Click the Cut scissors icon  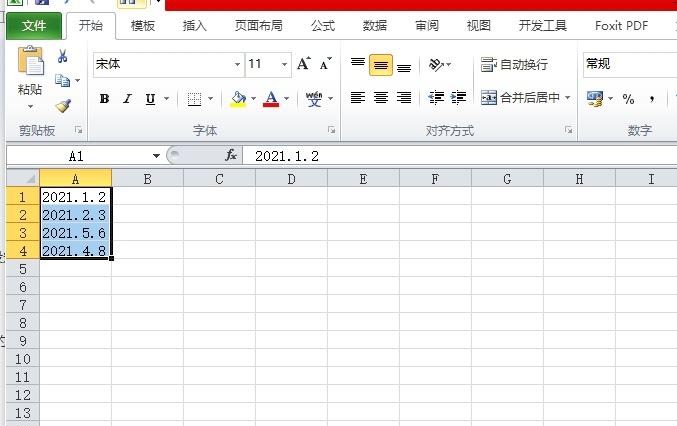[x=63, y=56]
